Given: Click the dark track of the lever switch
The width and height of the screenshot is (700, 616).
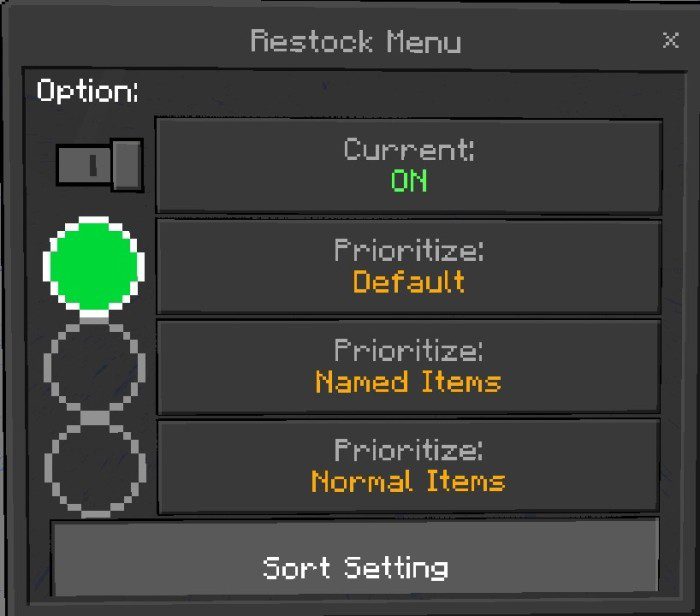Looking at the screenshot, I should click(x=84, y=165).
